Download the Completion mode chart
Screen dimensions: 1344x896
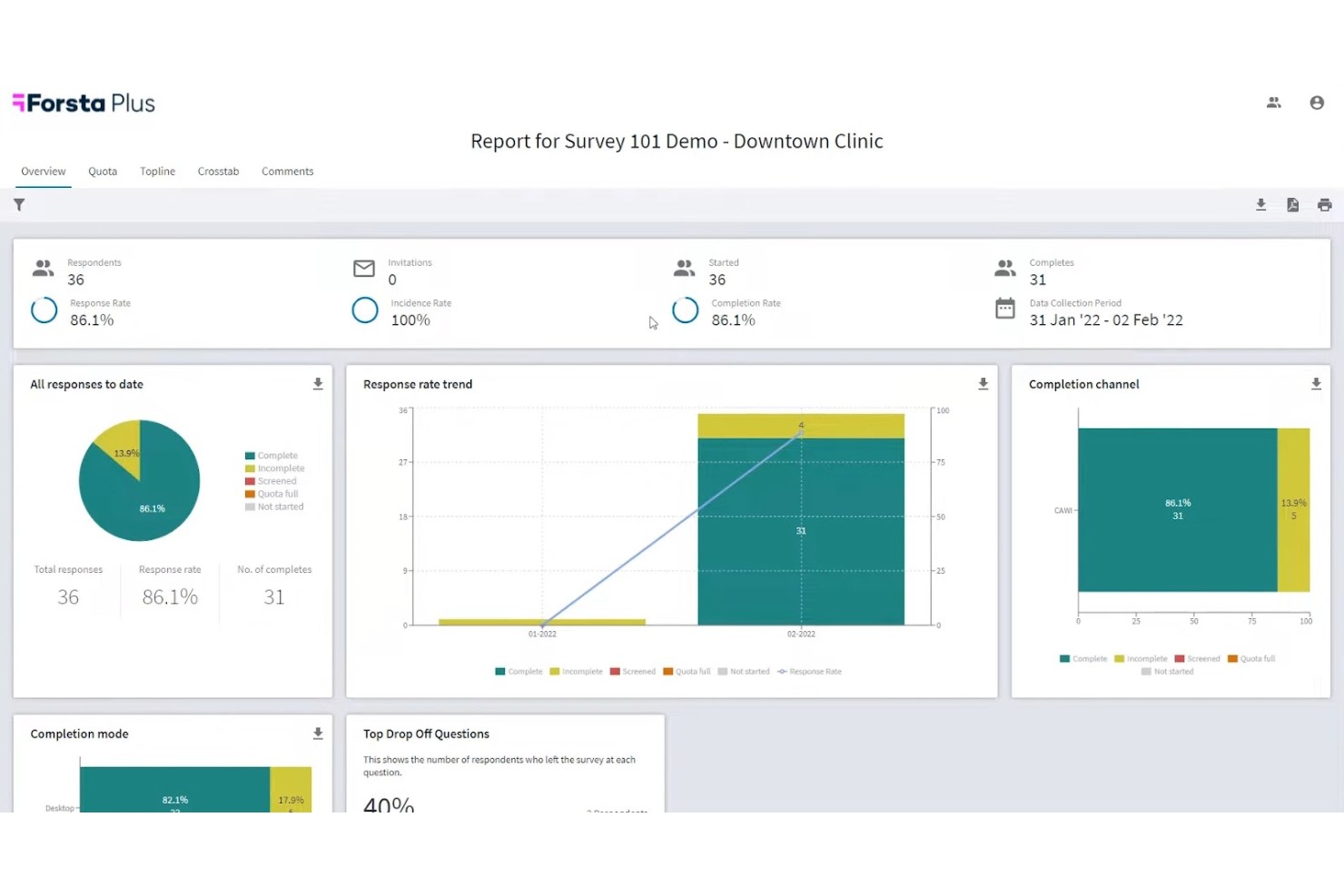pyautogui.click(x=318, y=733)
